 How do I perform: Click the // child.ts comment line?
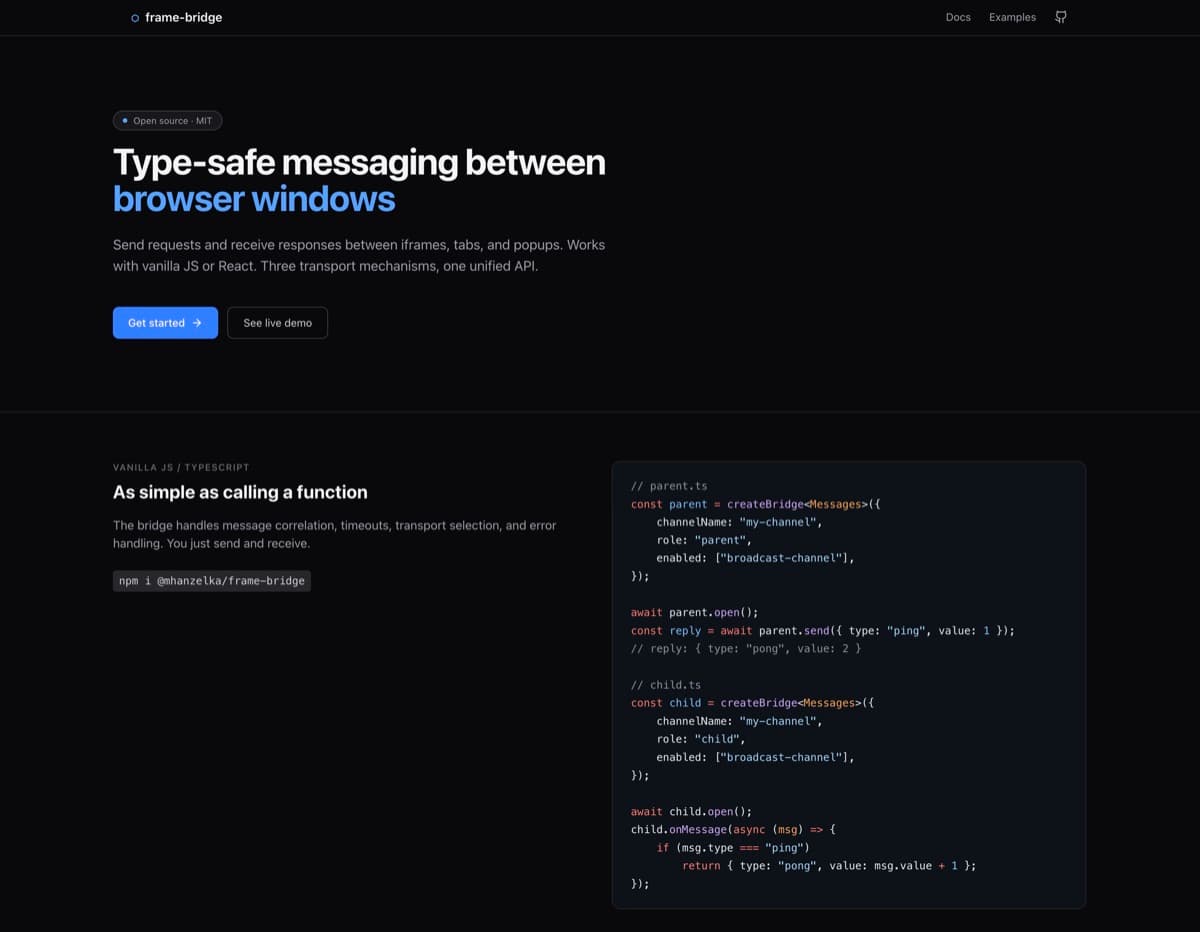click(665, 685)
